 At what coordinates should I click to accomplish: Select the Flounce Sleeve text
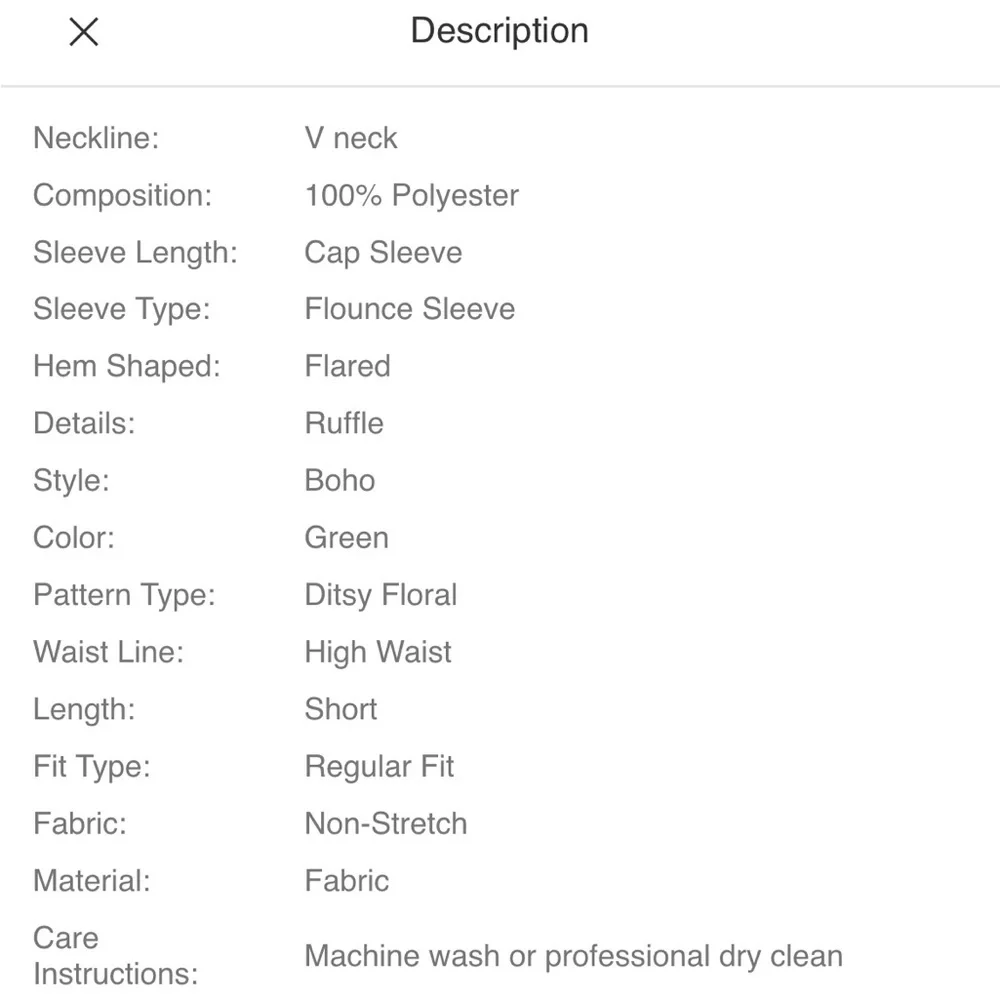[x=410, y=309]
